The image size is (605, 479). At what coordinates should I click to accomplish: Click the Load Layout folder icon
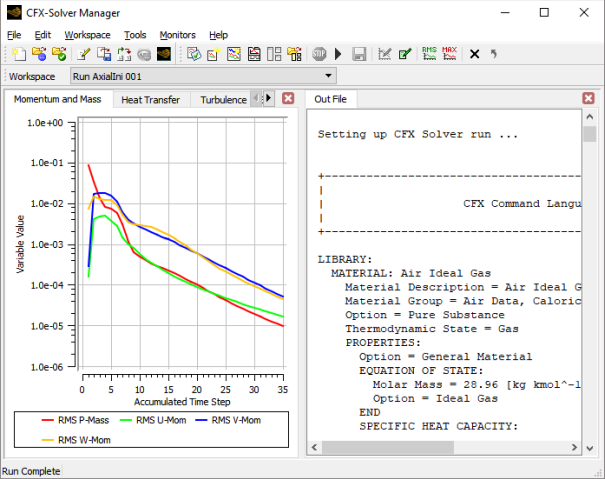pos(294,54)
